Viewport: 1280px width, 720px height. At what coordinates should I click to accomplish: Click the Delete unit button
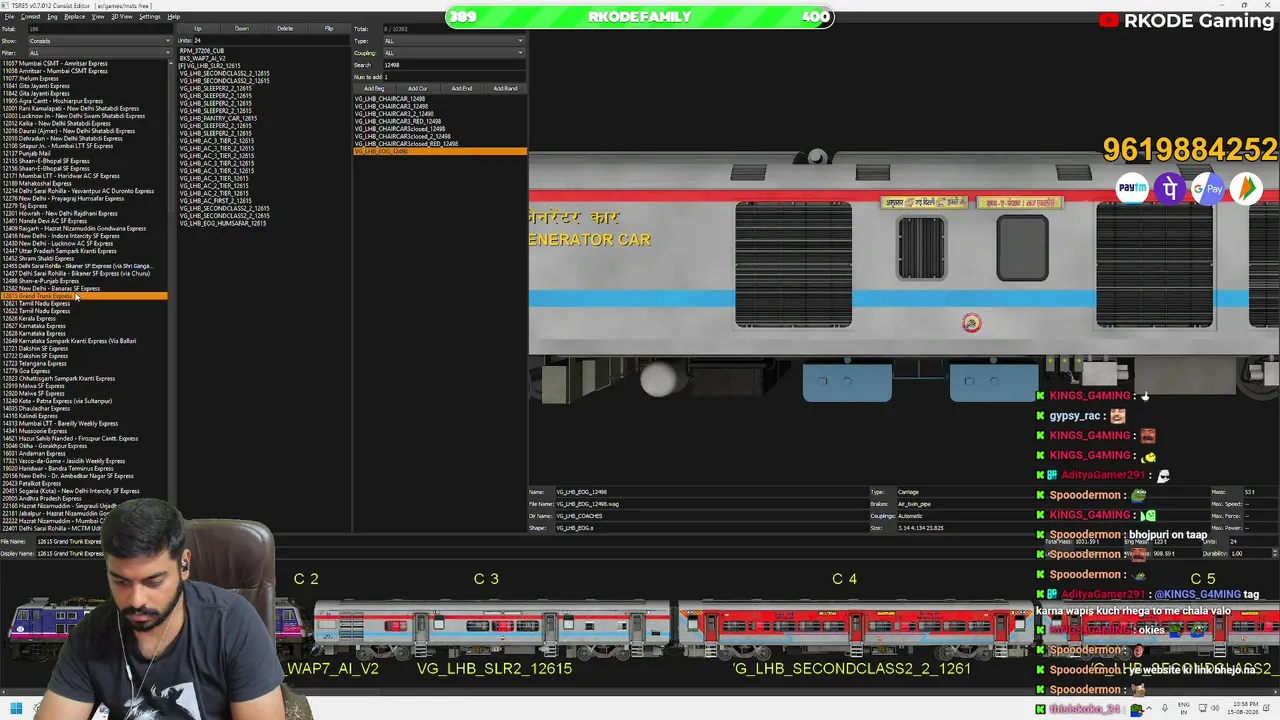[x=285, y=29]
